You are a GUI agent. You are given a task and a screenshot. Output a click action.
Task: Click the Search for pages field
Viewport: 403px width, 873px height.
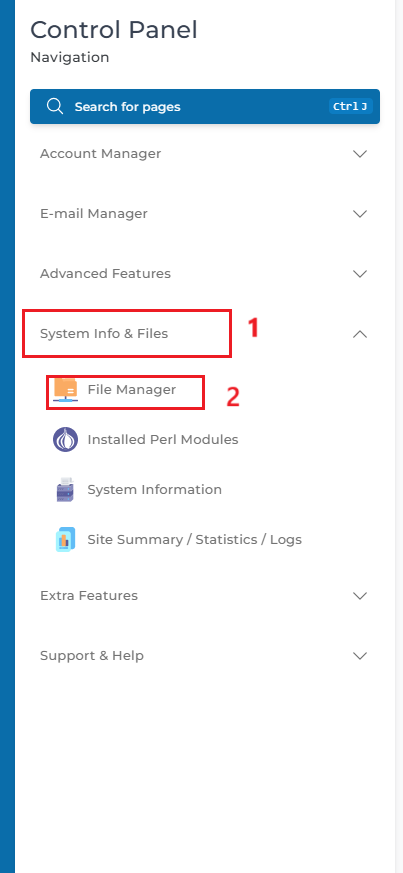point(205,106)
